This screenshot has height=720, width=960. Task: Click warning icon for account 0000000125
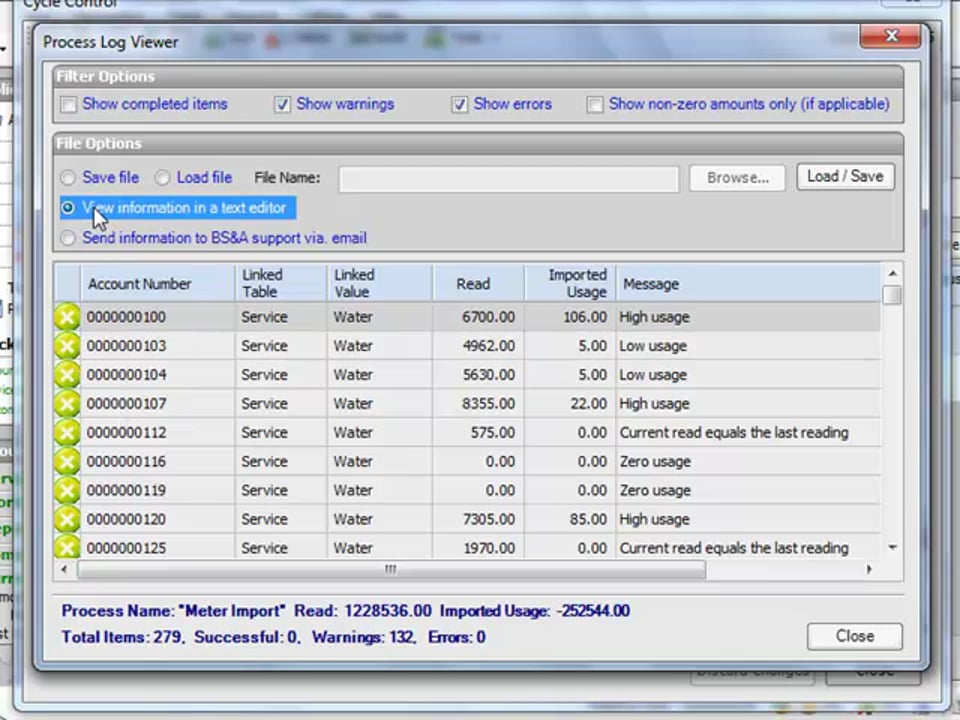click(x=67, y=548)
